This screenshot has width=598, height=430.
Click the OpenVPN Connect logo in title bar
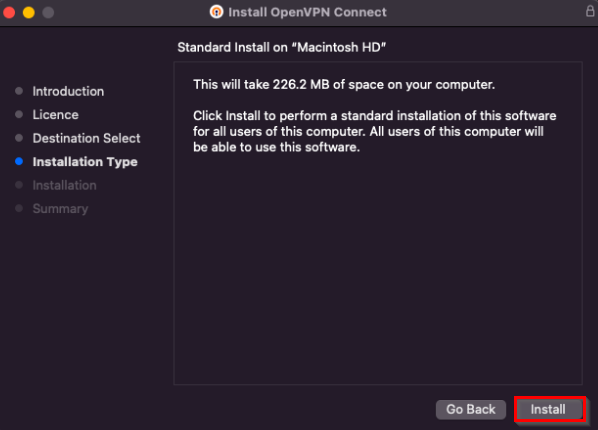coord(216,12)
